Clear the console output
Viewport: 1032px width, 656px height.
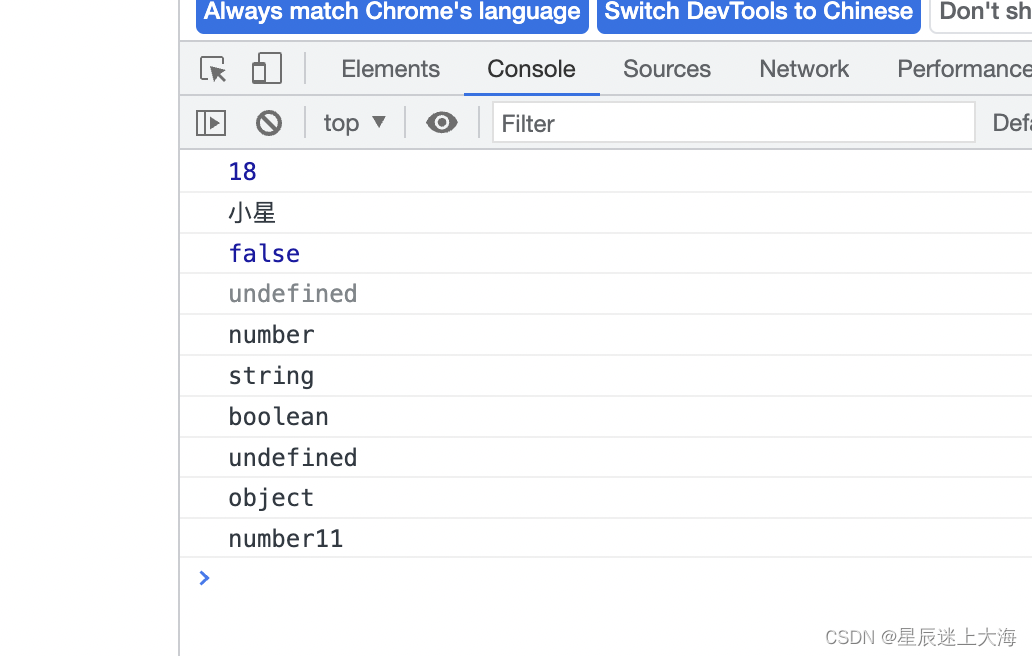(x=269, y=123)
